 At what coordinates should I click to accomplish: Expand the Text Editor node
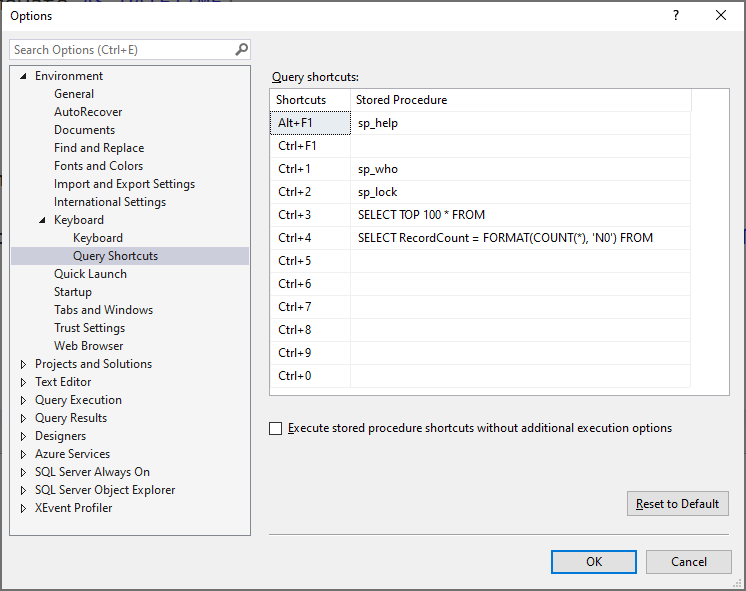tap(23, 382)
